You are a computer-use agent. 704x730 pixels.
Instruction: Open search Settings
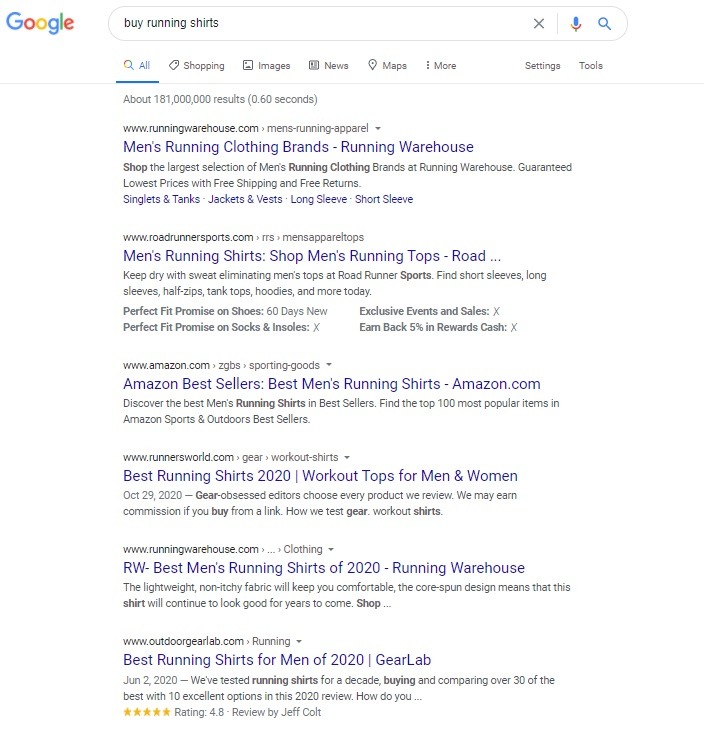click(542, 66)
